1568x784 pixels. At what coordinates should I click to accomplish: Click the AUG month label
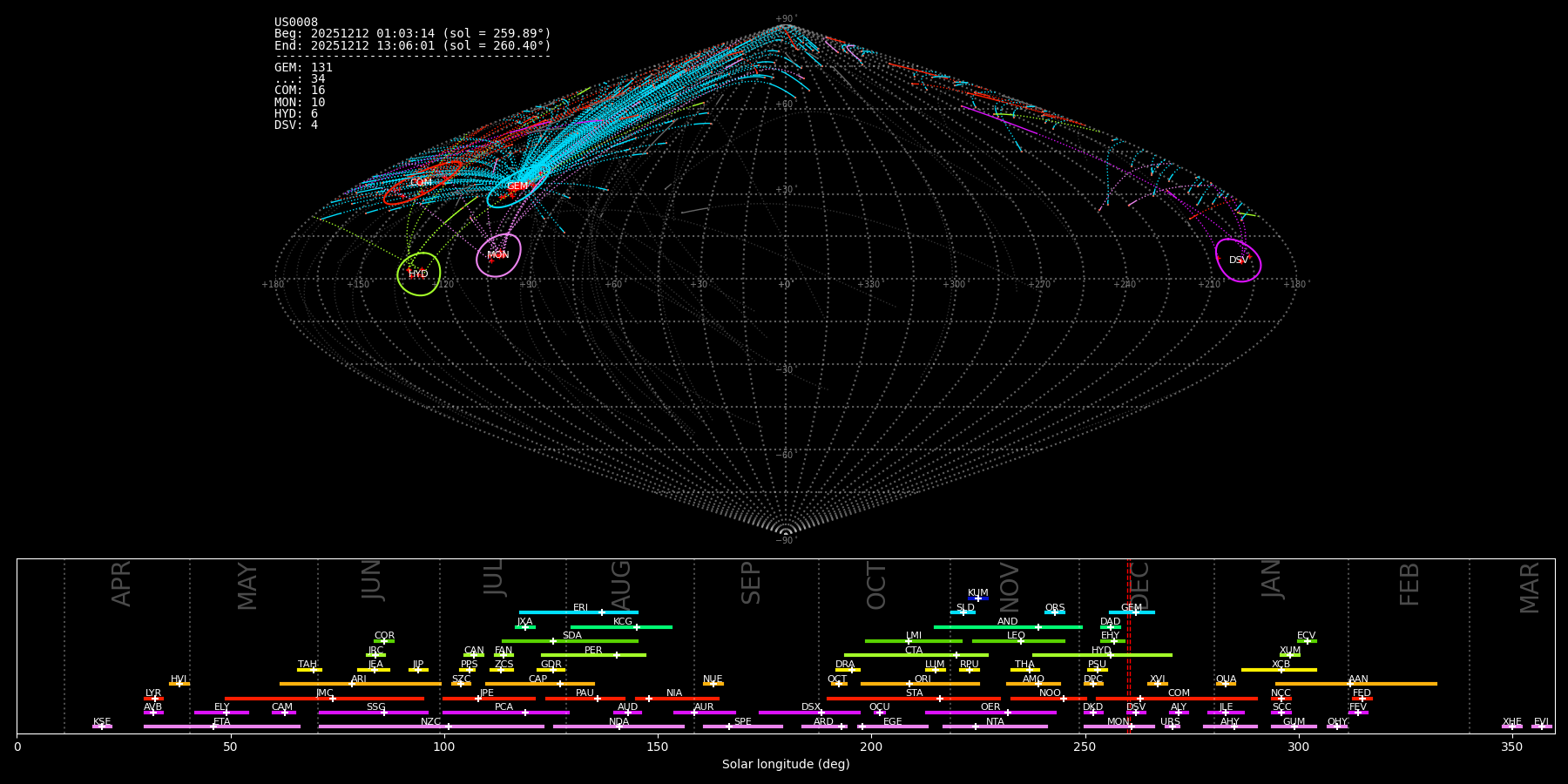pos(621,585)
